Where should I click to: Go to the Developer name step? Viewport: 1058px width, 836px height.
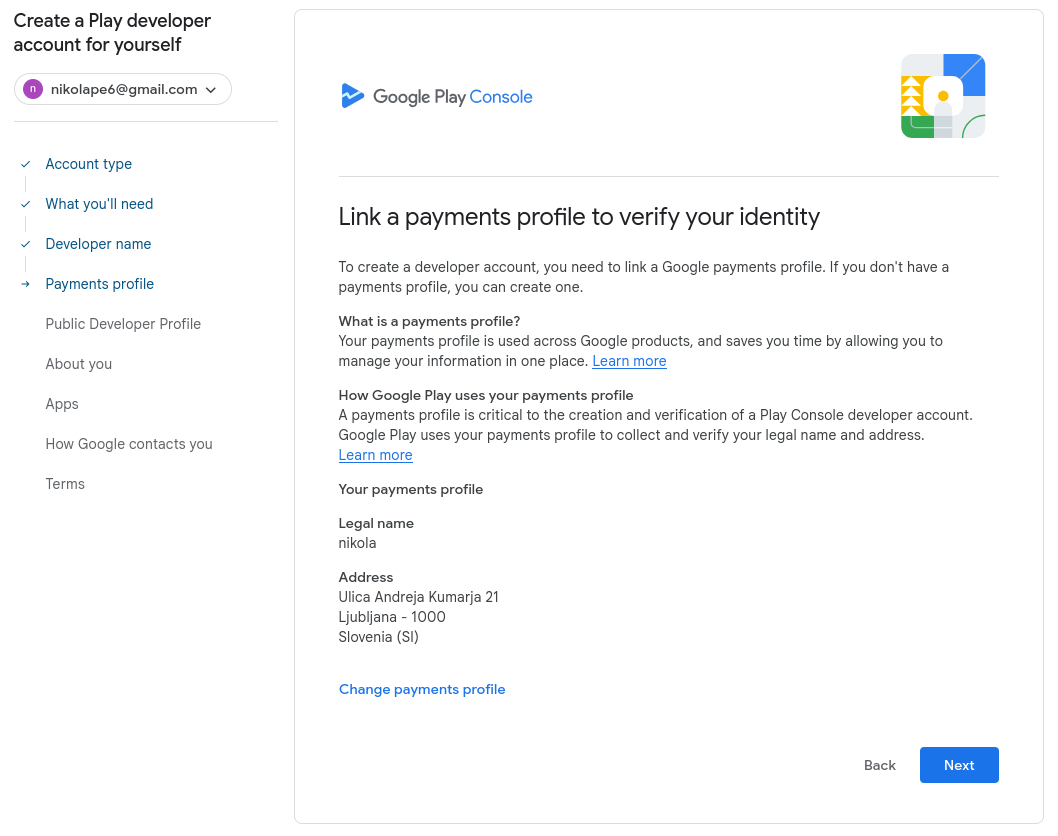click(98, 244)
